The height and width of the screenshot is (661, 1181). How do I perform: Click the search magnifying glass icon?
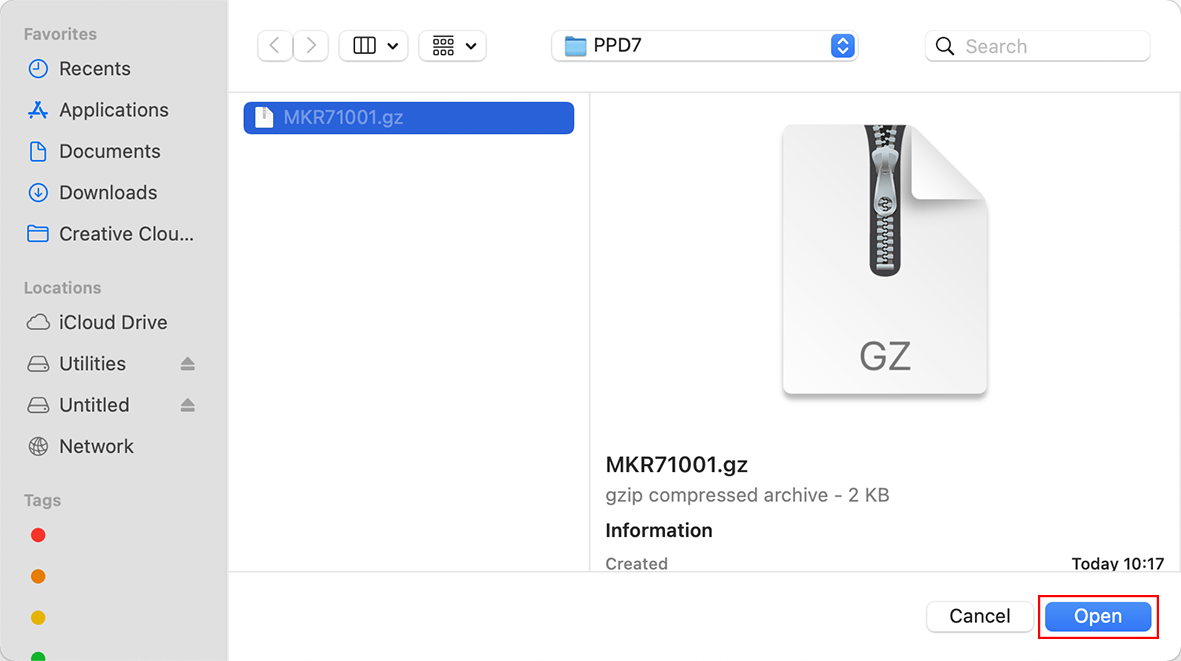click(945, 46)
